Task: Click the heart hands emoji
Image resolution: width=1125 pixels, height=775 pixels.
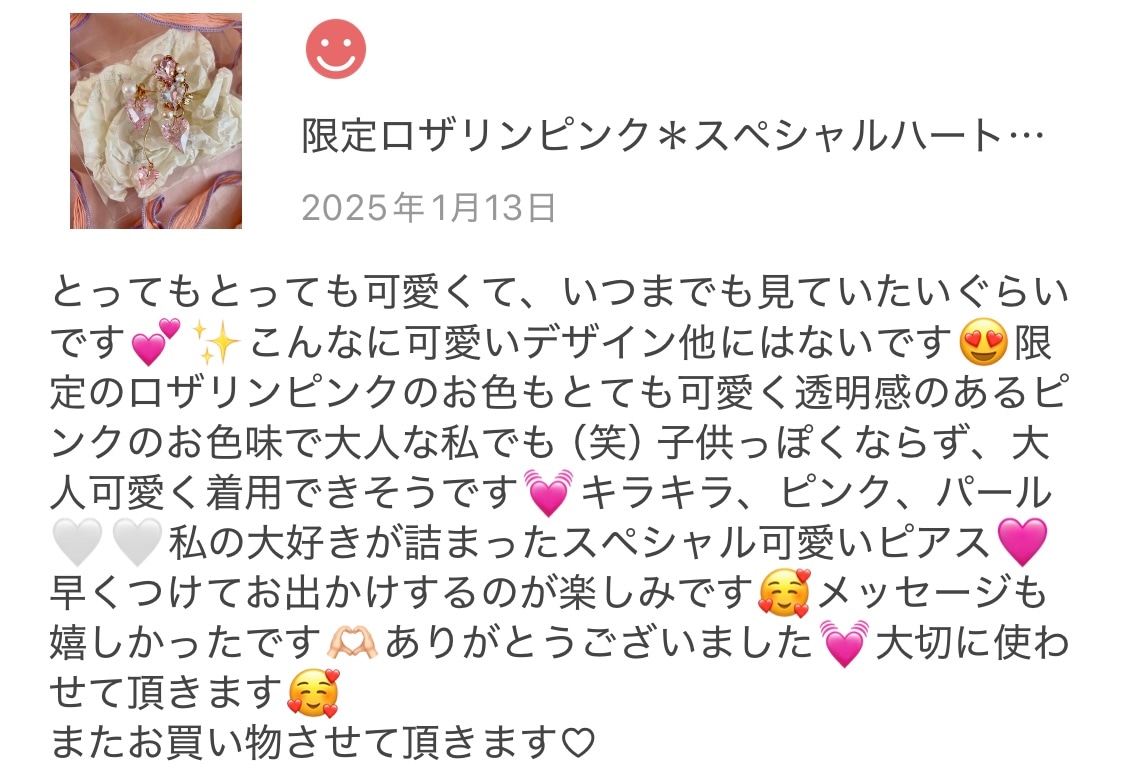Action: point(352,642)
